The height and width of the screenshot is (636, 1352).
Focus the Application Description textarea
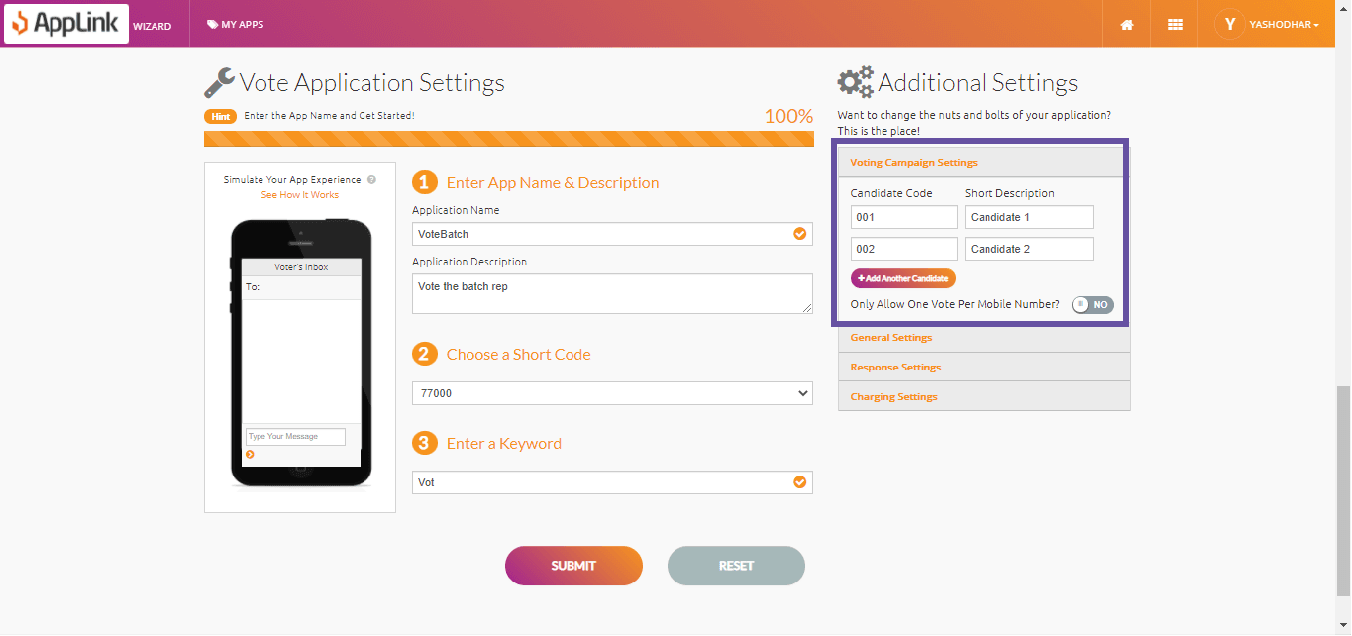612,293
